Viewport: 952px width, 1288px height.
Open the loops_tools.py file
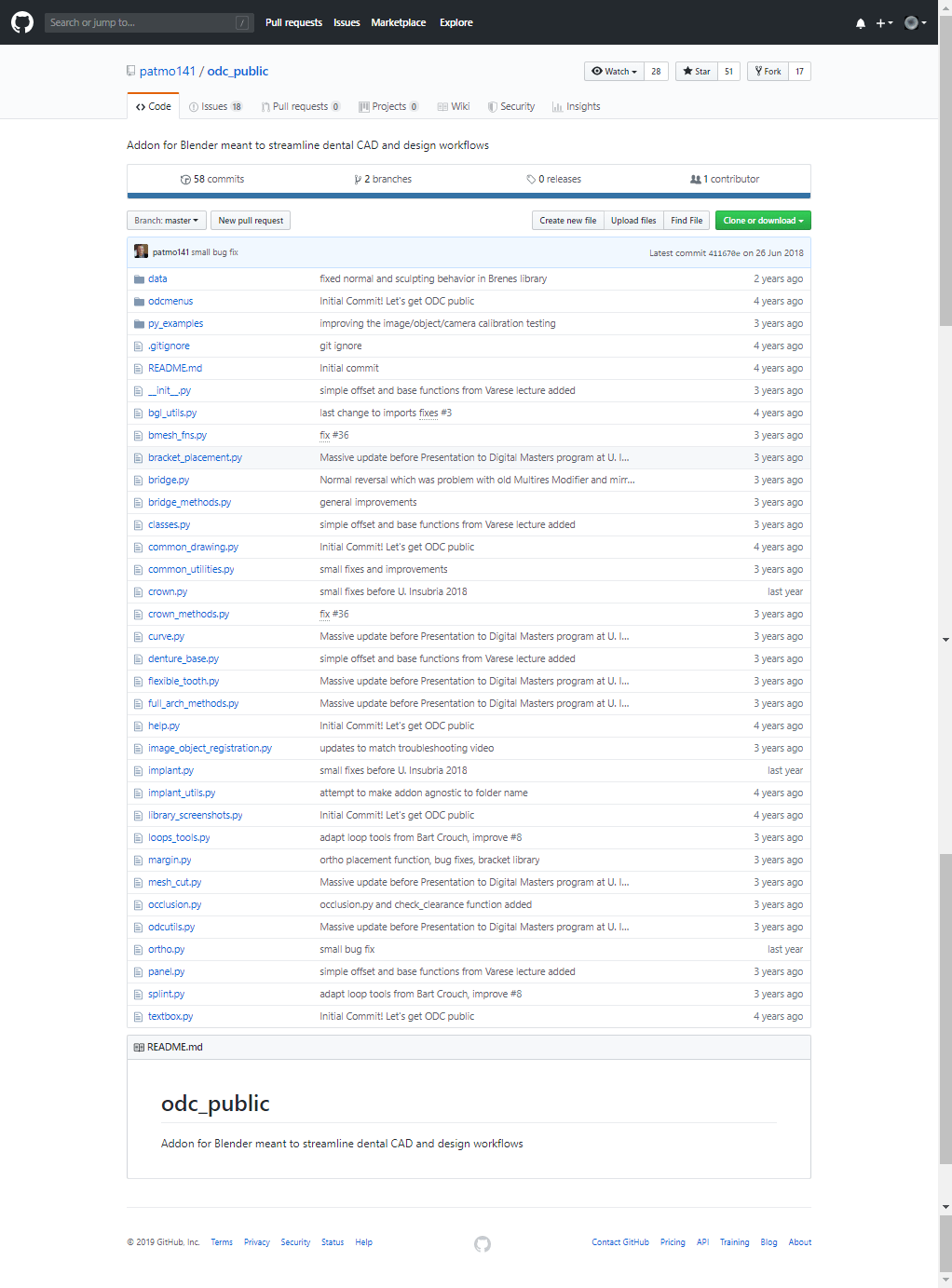point(179,837)
